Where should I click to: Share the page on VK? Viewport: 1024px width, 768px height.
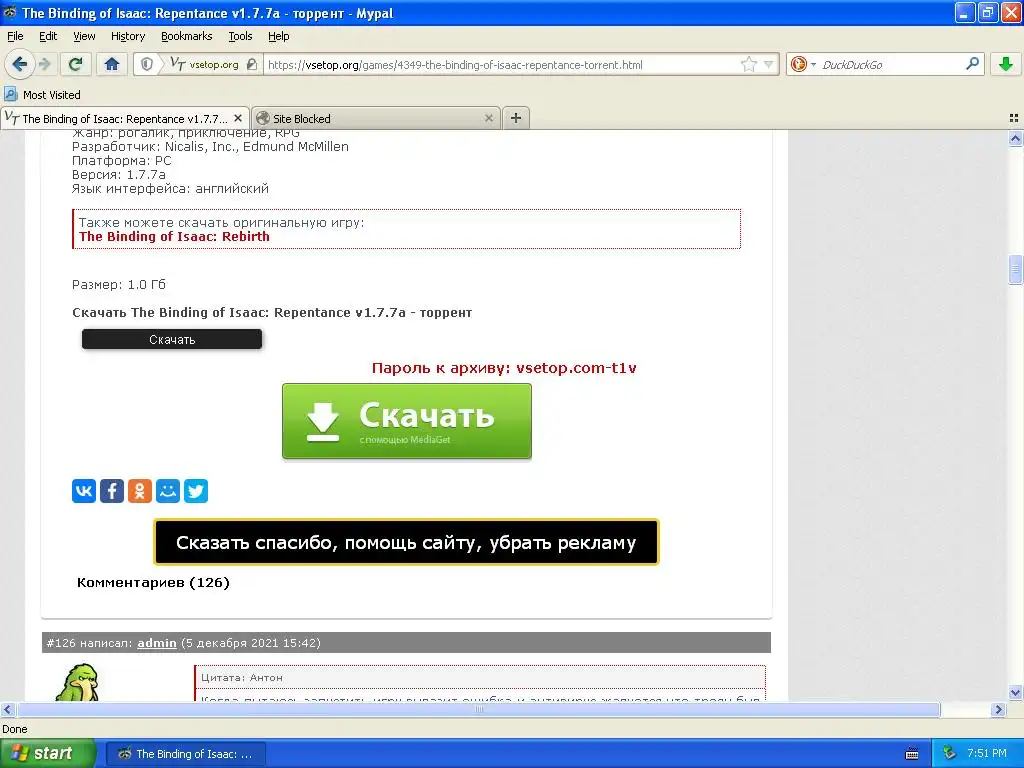pos(84,490)
